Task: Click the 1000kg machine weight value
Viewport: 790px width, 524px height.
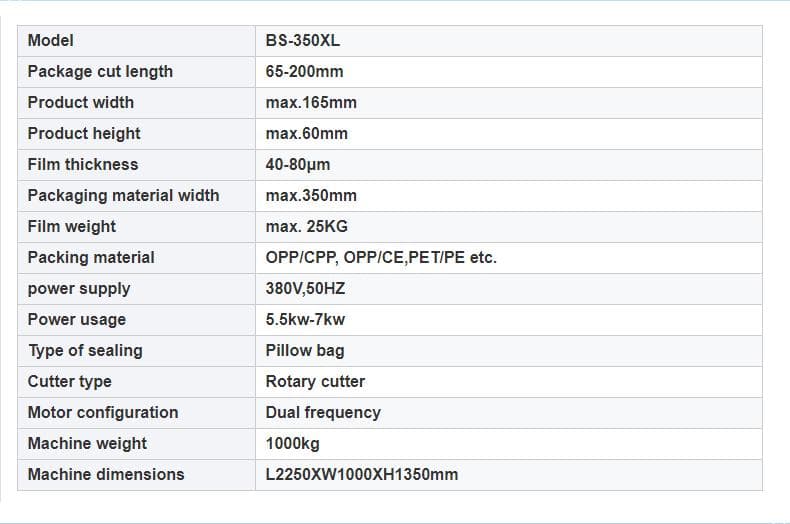Action: (293, 444)
